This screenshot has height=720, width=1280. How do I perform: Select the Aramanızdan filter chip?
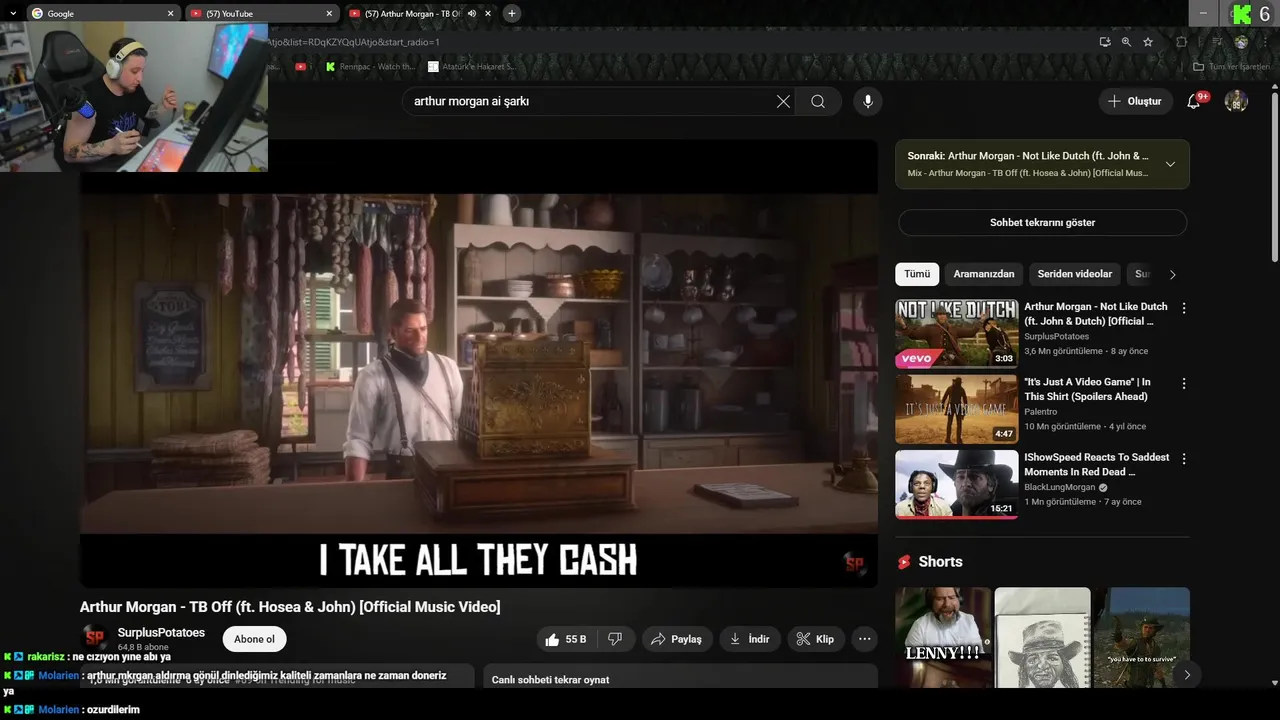tap(984, 274)
